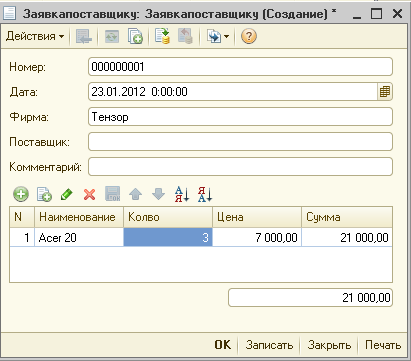Add a new table row with green plus
The image size is (411, 361).
coord(21,194)
